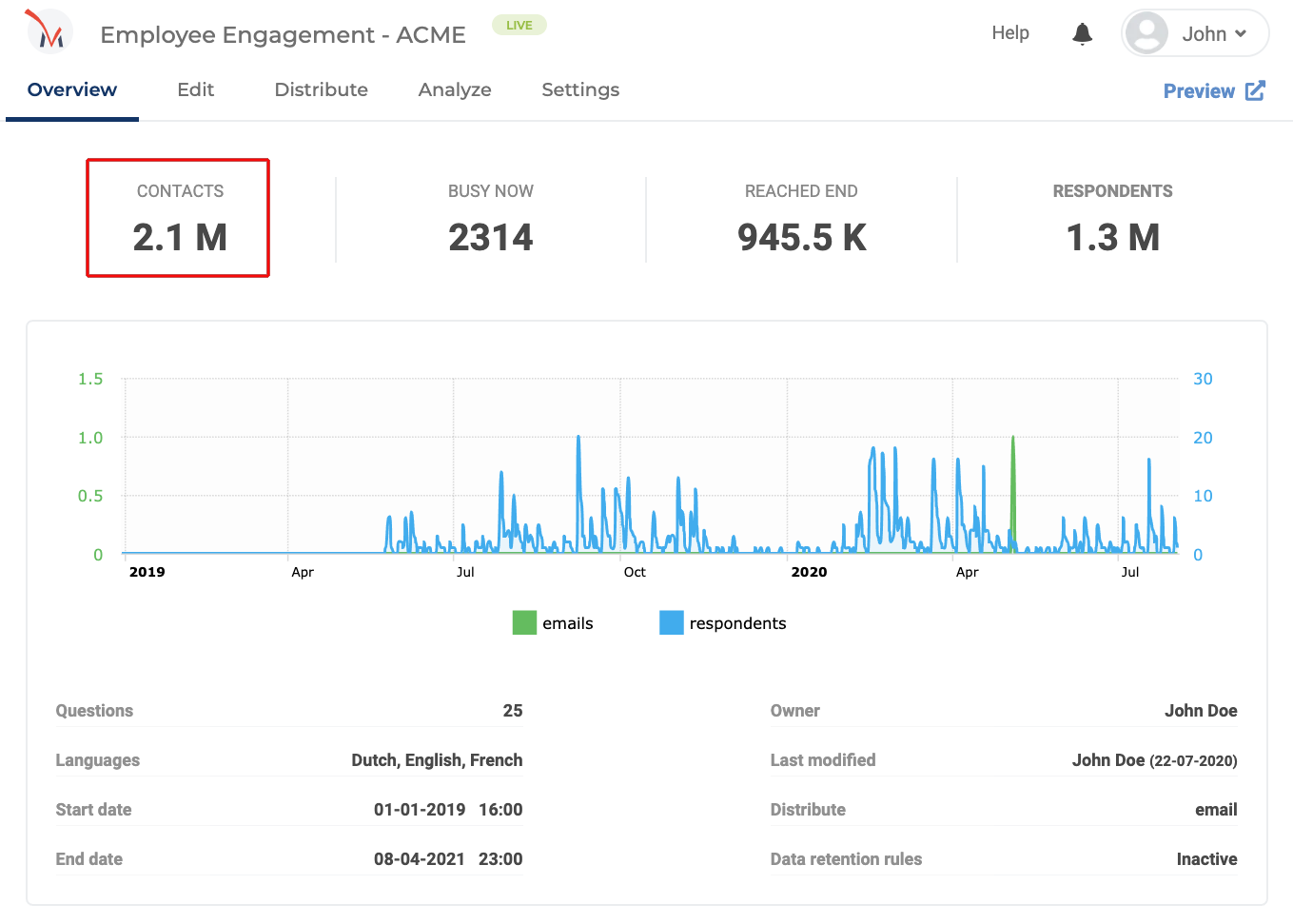The width and height of the screenshot is (1293, 924).
Task: Select the CONTACTS 2.1 M stat
Action: tap(180, 219)
